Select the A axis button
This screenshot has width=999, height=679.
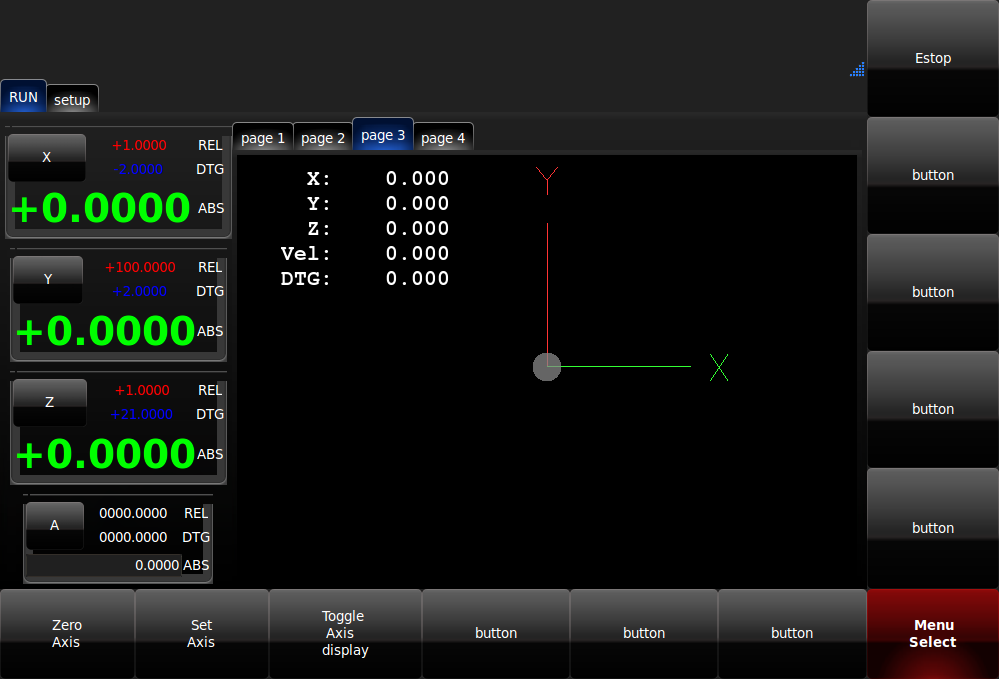click(x=55, y=525)
